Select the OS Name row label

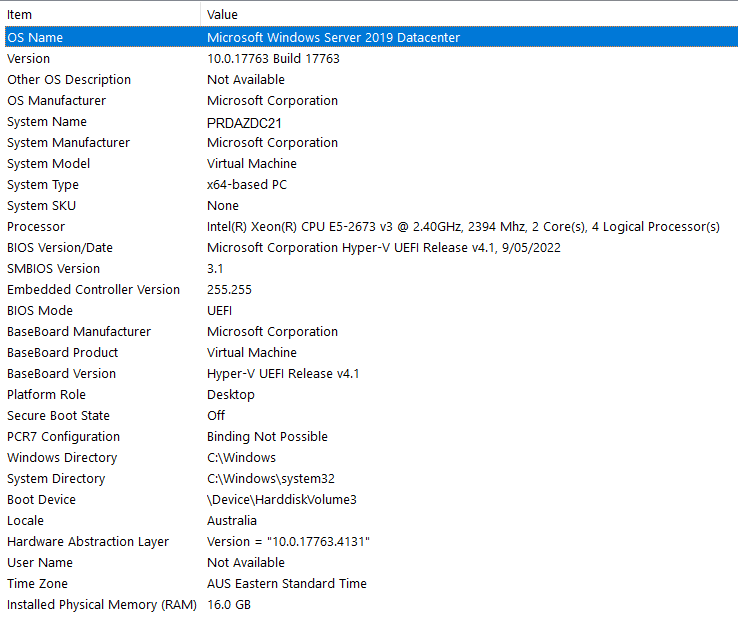(x=35, y=37)
